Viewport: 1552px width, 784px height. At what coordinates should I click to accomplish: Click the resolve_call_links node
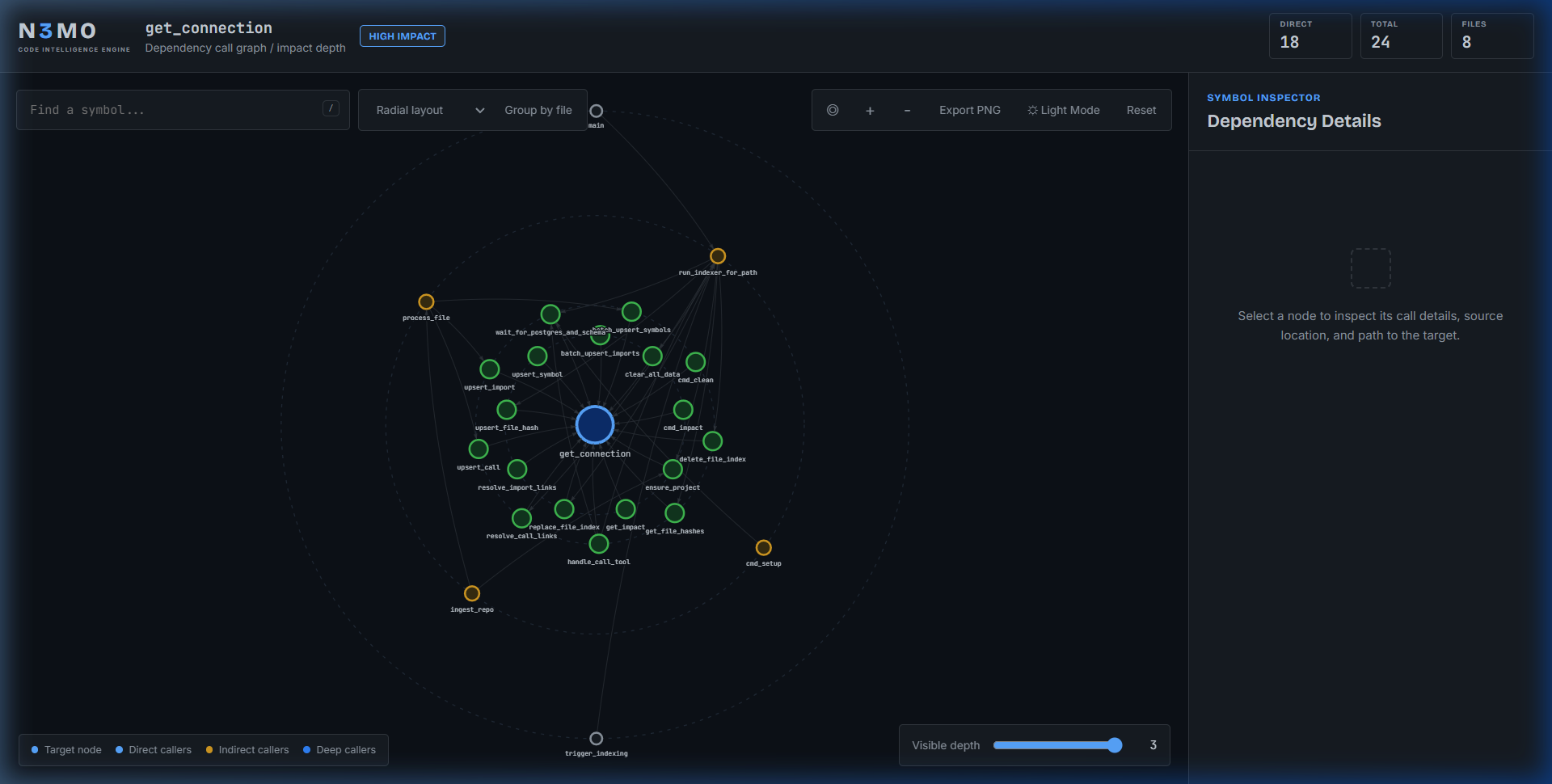coord(522,517)
